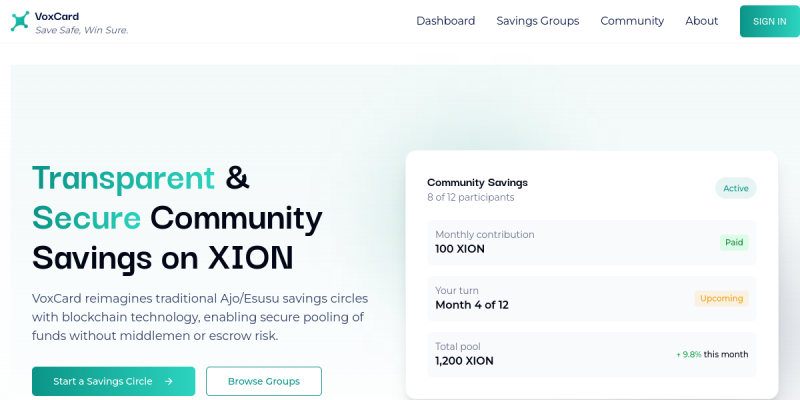This screenshot has width=800, height=400.
Task: Open the Dashboard menu item
Action: pos(445,21)
